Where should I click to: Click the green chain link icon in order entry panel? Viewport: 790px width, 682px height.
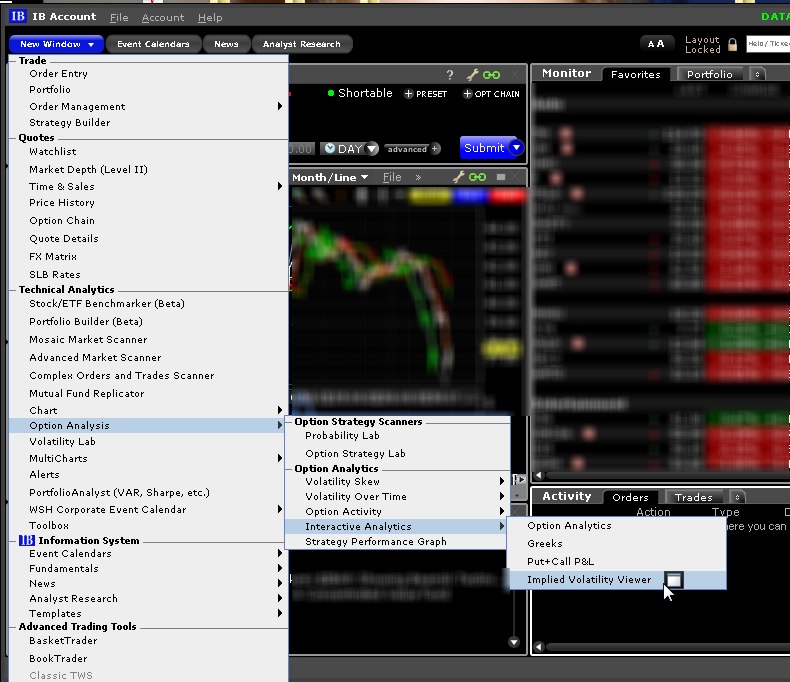click(x=491, y=76)
